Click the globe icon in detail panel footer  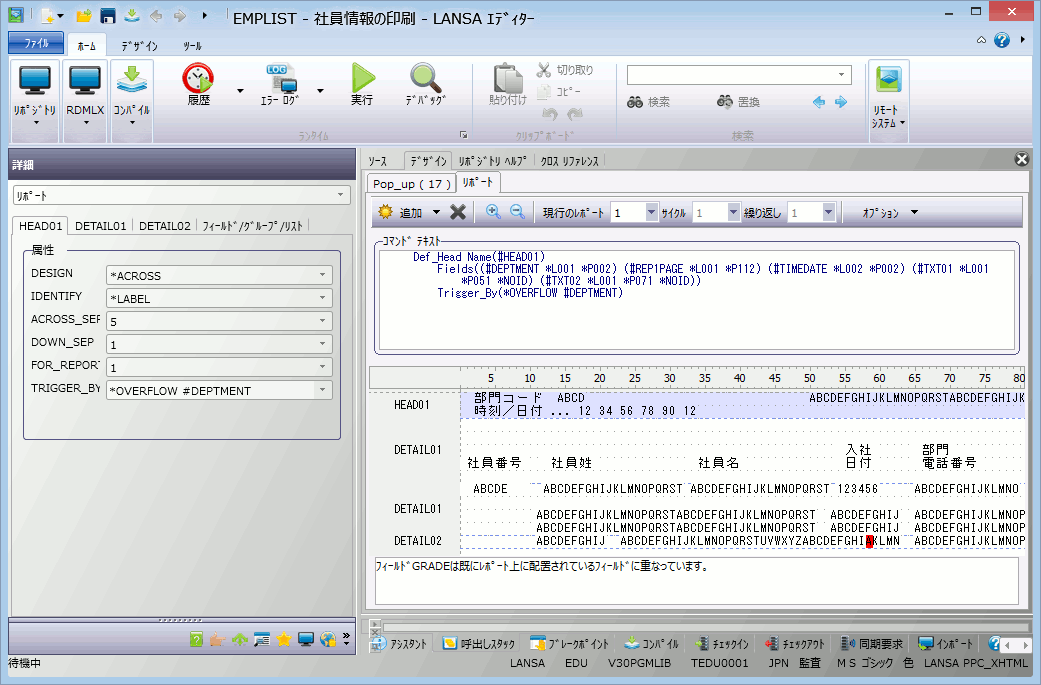point(328,639)
